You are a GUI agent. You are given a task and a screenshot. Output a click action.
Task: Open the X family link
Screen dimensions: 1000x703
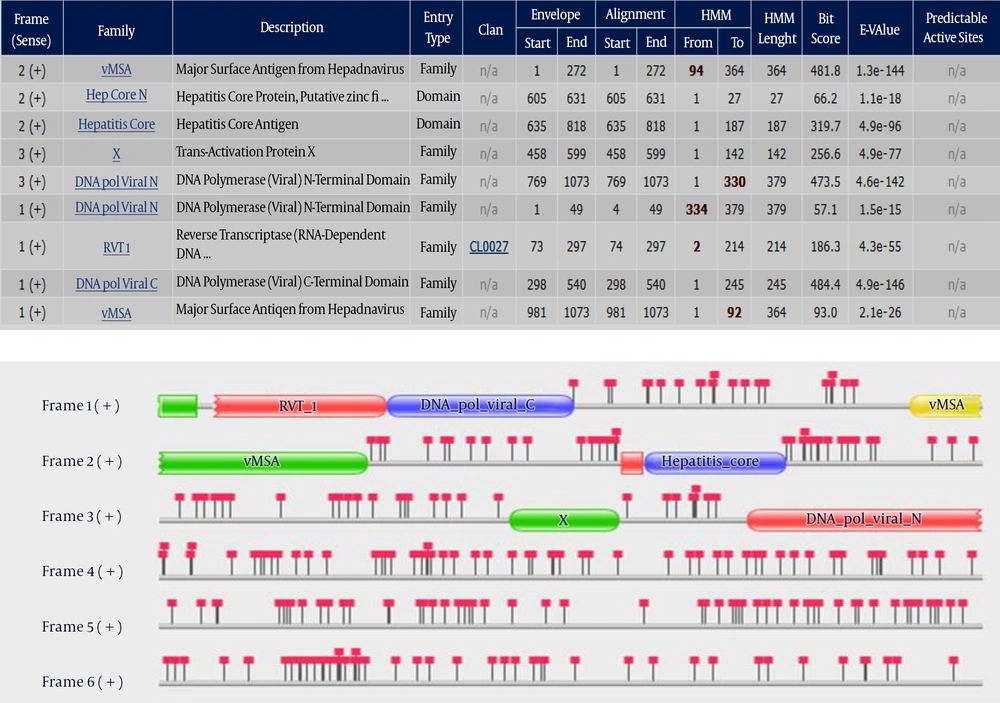116,154
